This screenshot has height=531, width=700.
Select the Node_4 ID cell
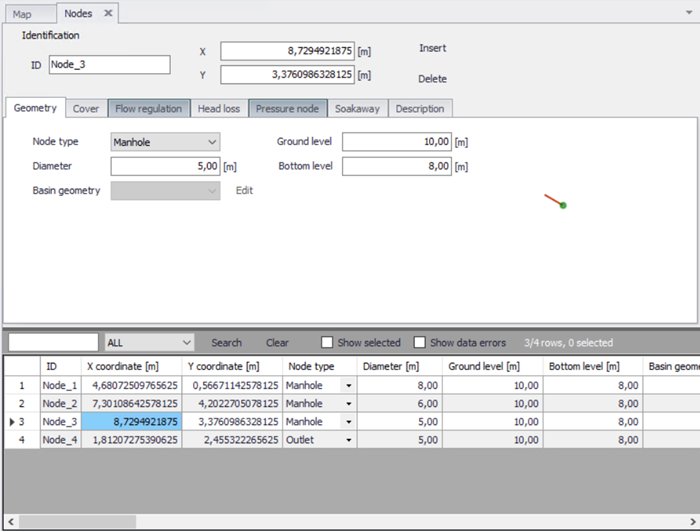61,439
